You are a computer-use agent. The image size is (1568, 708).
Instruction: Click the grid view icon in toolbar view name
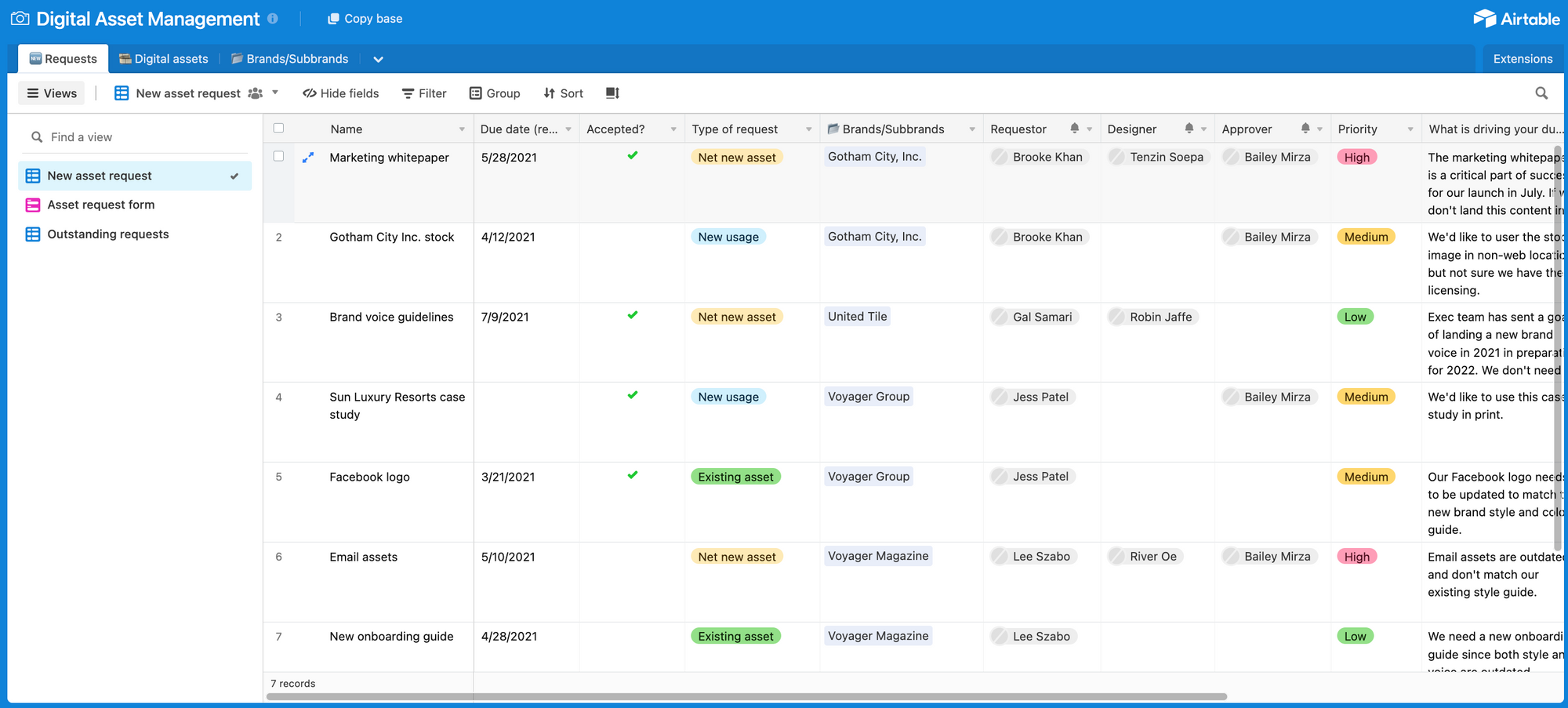[122, 93]
